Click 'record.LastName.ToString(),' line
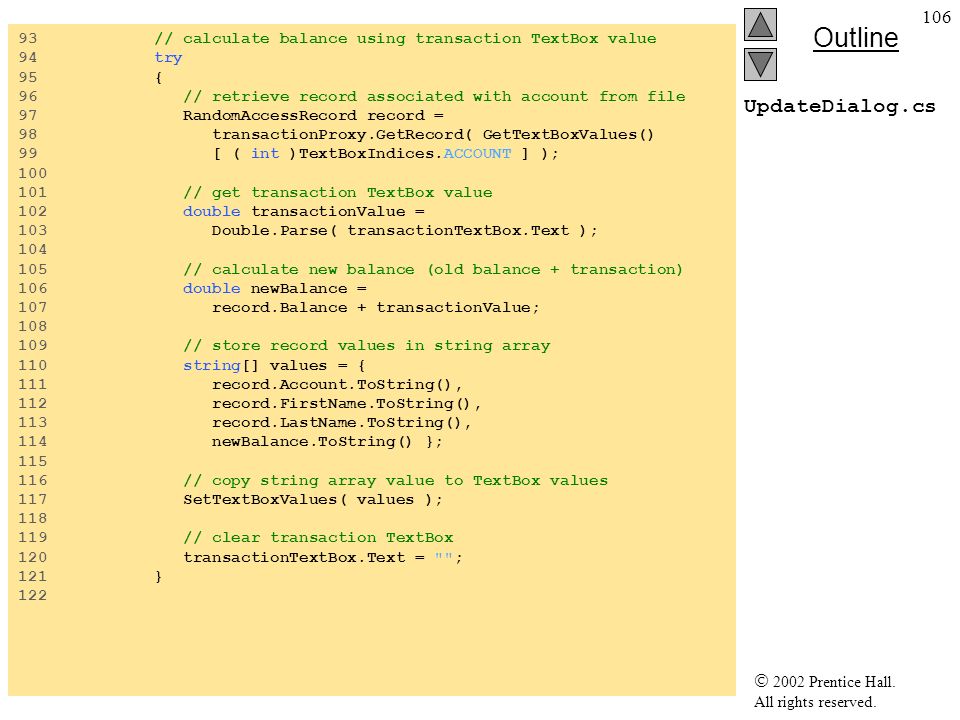 pyautogui.click(x=342, y=422)
